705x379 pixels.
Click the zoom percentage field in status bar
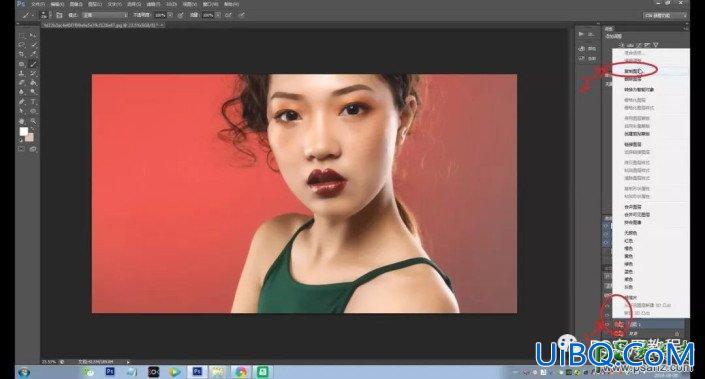pos(49,361)
